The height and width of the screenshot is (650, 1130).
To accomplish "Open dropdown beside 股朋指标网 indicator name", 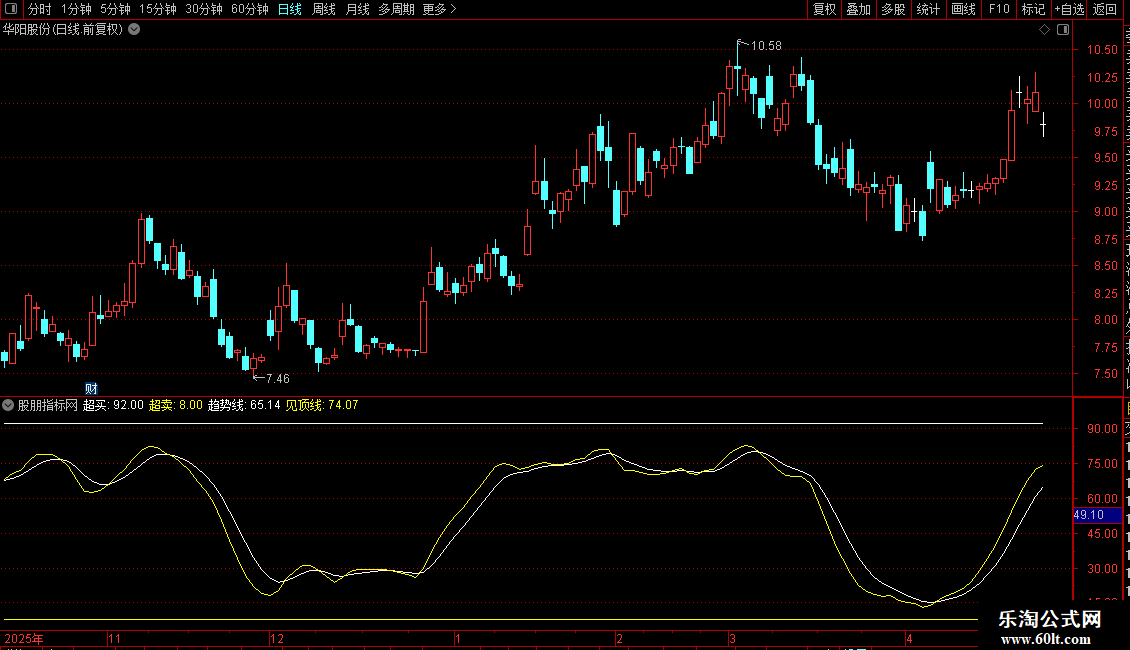I will pos(8,405).
